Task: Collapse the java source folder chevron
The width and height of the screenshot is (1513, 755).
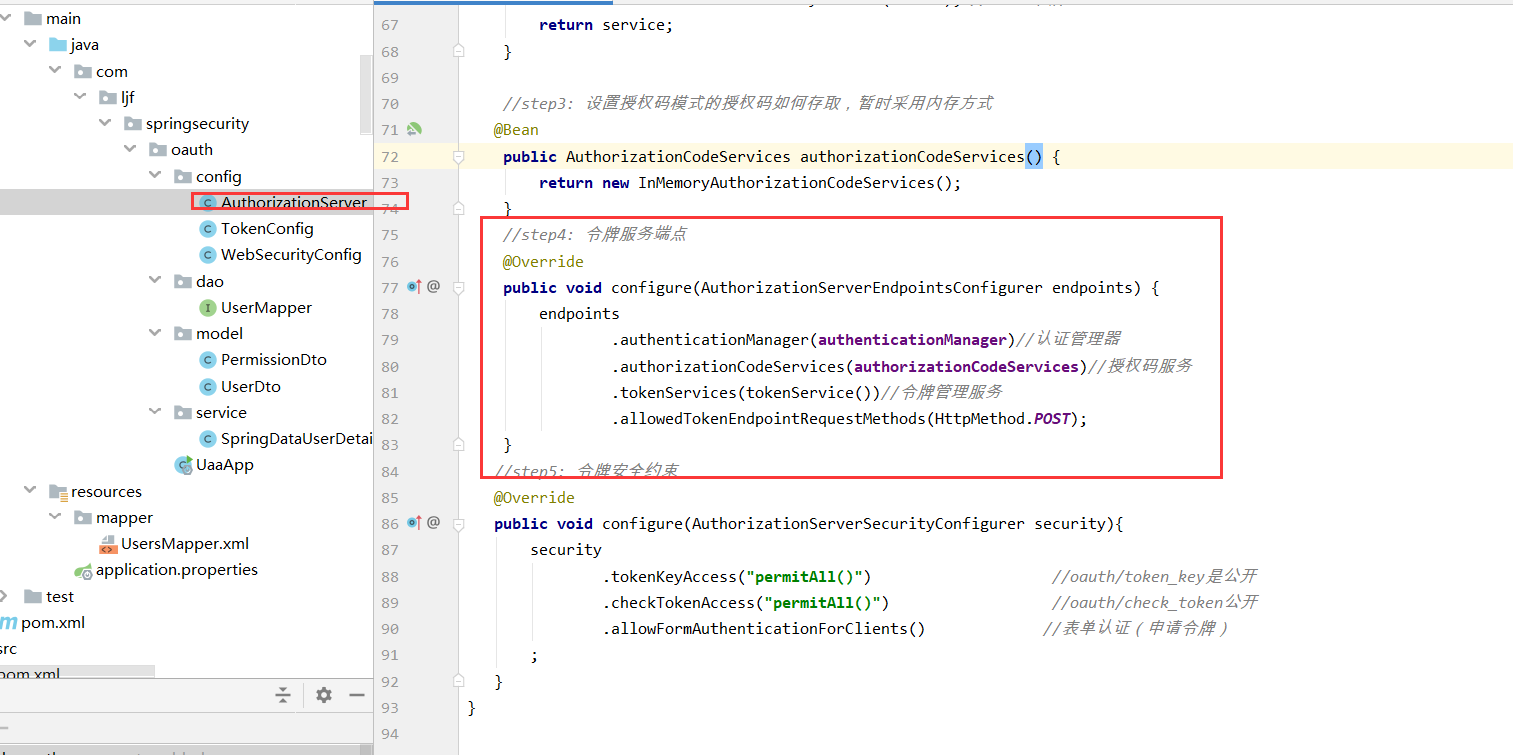Action: pos(29,45)
